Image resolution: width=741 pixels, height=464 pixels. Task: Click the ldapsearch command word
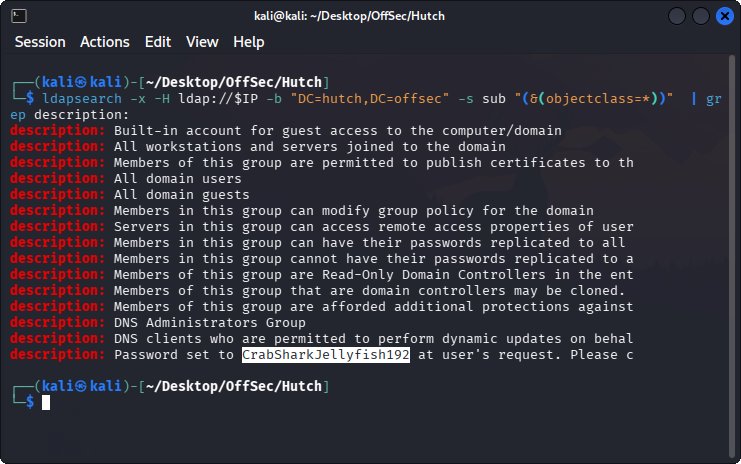click(82, 99)
